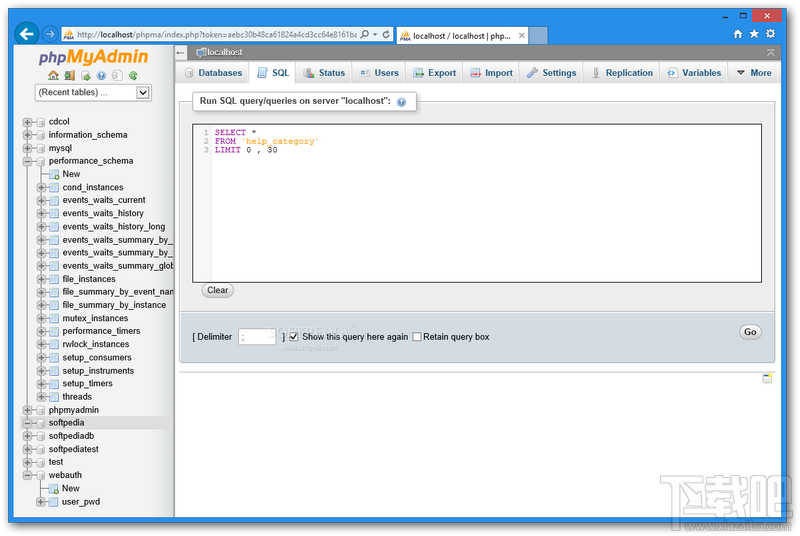Open browser Tools gear icon

pos(770,34)
